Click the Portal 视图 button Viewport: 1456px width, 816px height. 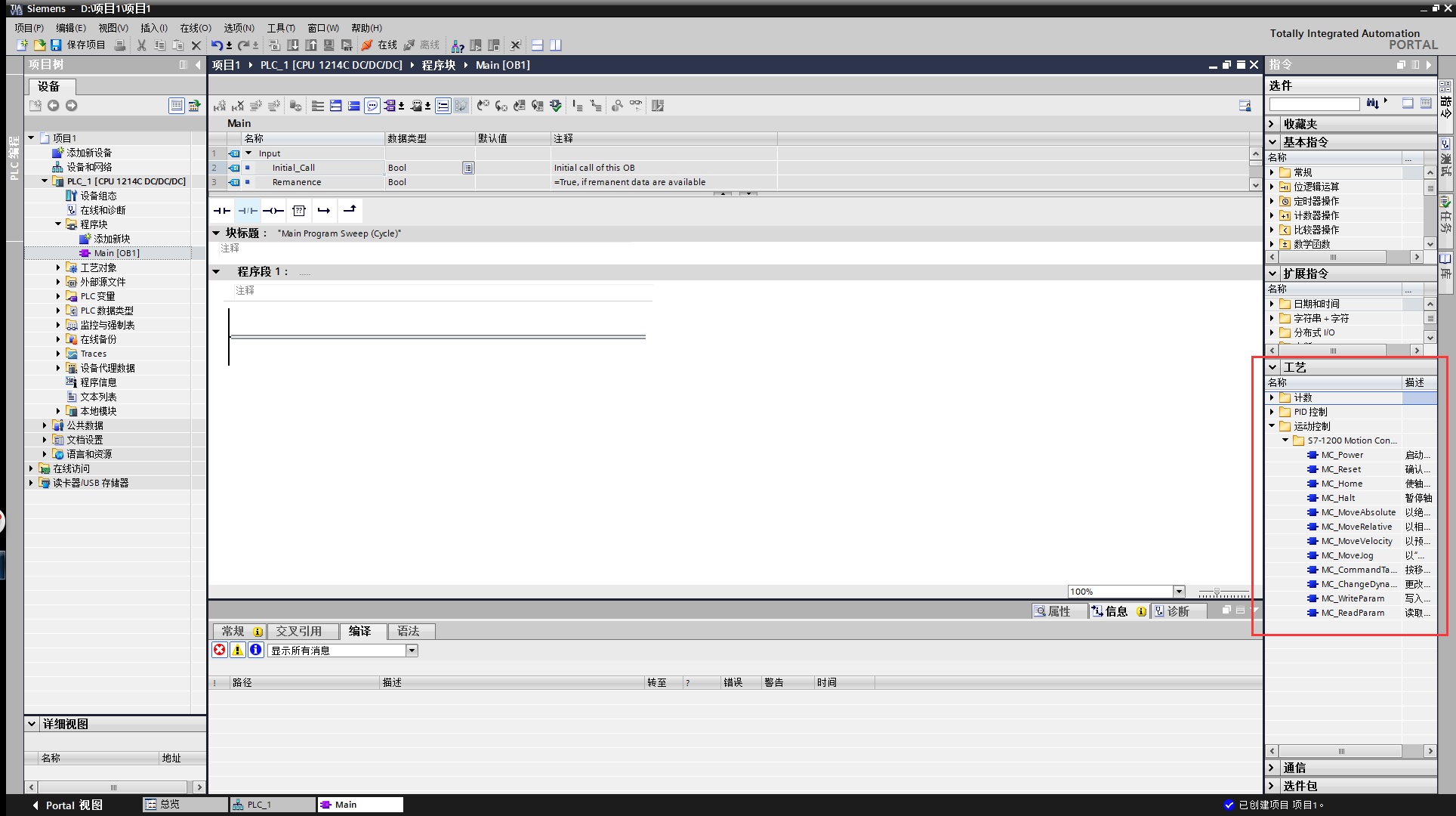(x=66, y=805)
